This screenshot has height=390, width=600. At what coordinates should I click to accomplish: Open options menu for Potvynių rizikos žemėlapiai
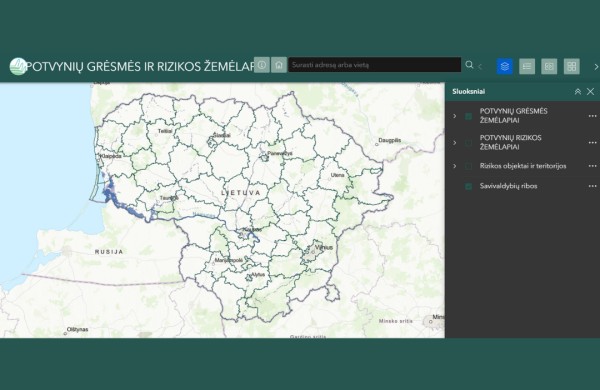592,143
